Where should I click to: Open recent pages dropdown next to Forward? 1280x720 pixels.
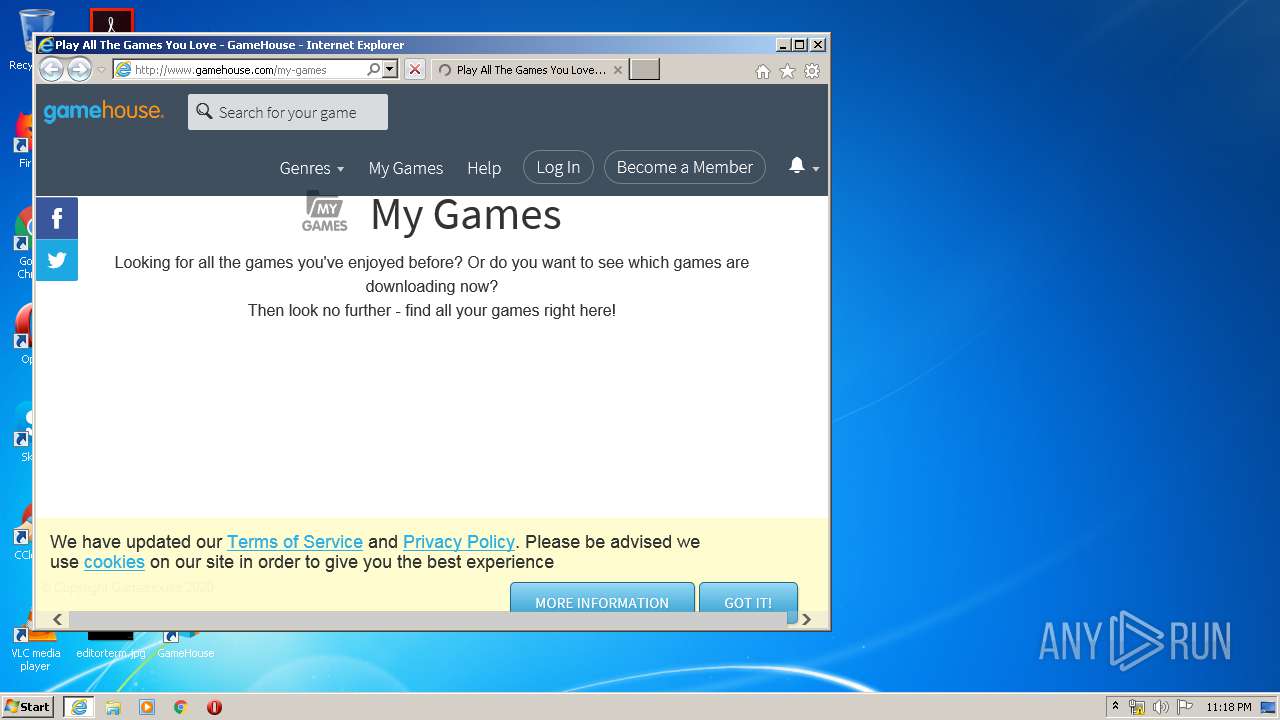[x=101, y=70]
